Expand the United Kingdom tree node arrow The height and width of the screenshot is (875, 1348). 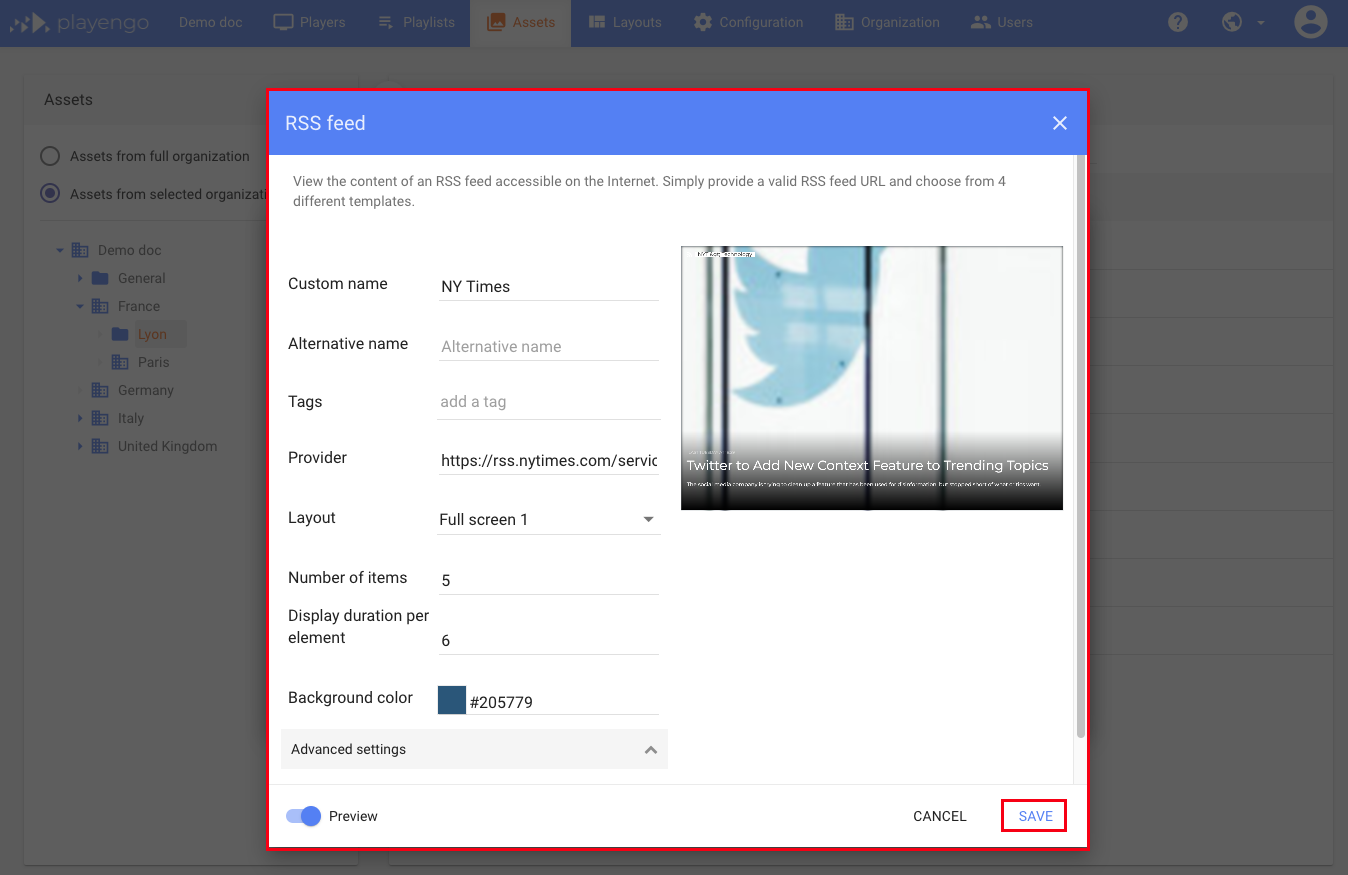point(80,446)
